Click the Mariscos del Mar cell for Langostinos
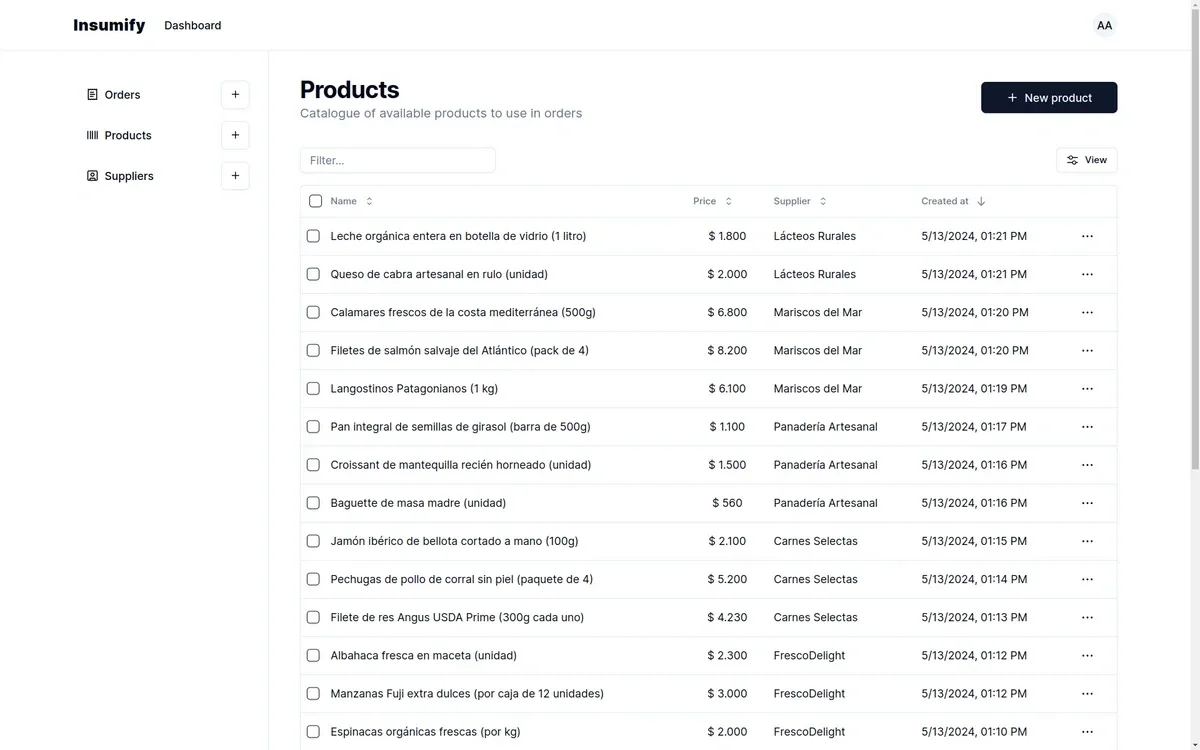Image resolution: width=1200 pixels, height=750 pixels. pos(818,388)
